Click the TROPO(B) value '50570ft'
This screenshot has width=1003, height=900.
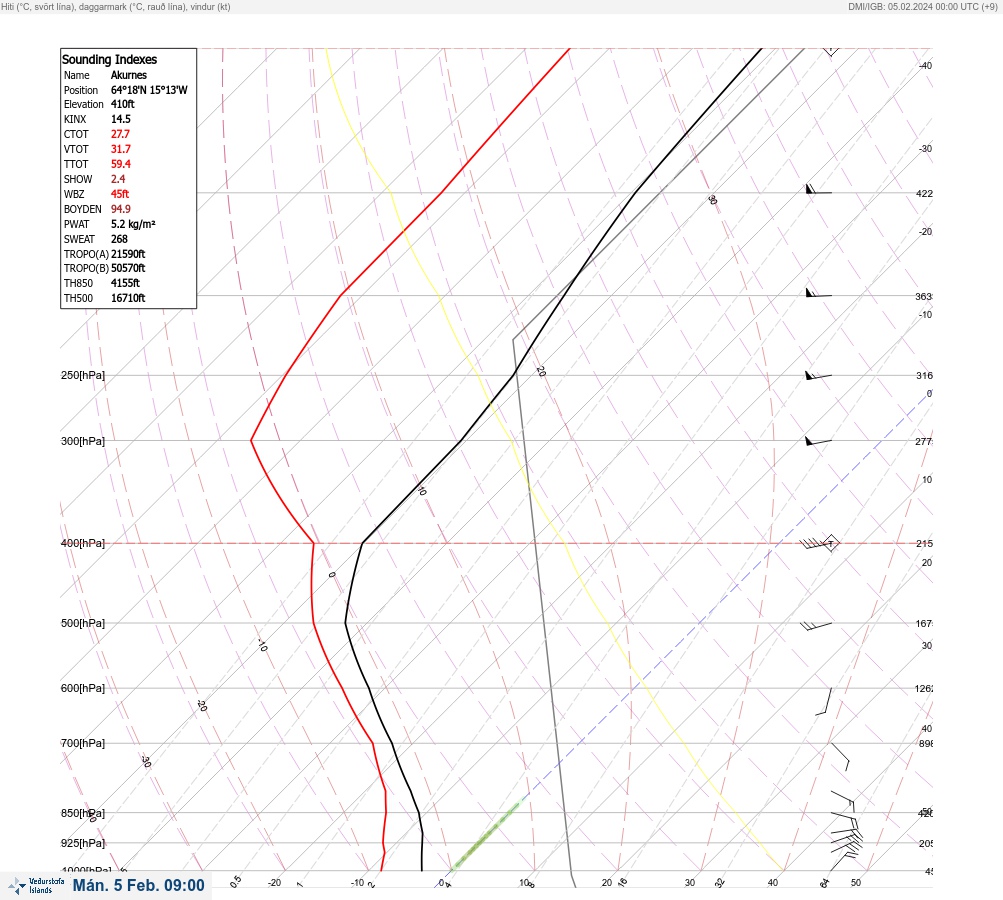[x=128, y=268]
